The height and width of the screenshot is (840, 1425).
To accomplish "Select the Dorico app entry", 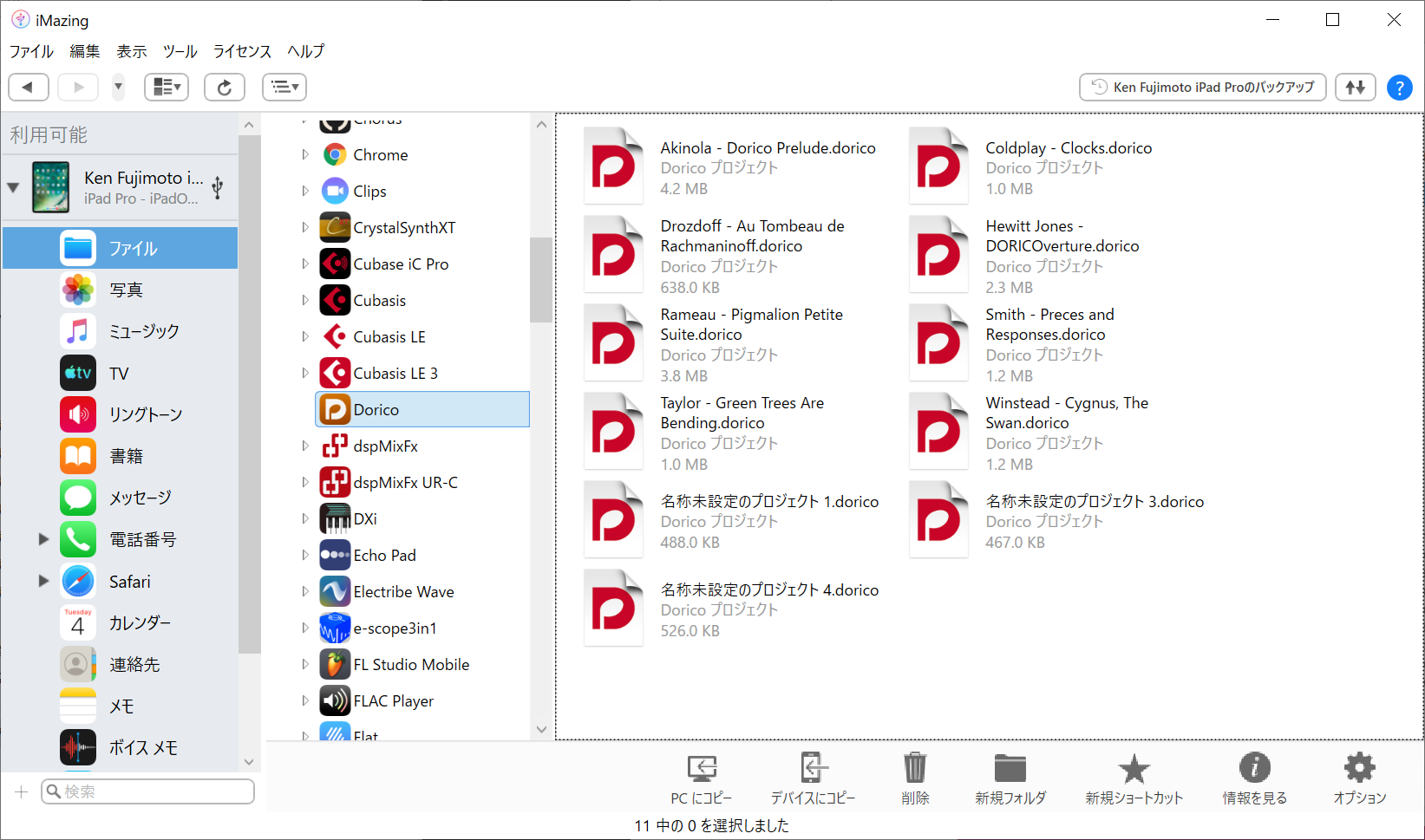I will [x=422, y=409].
